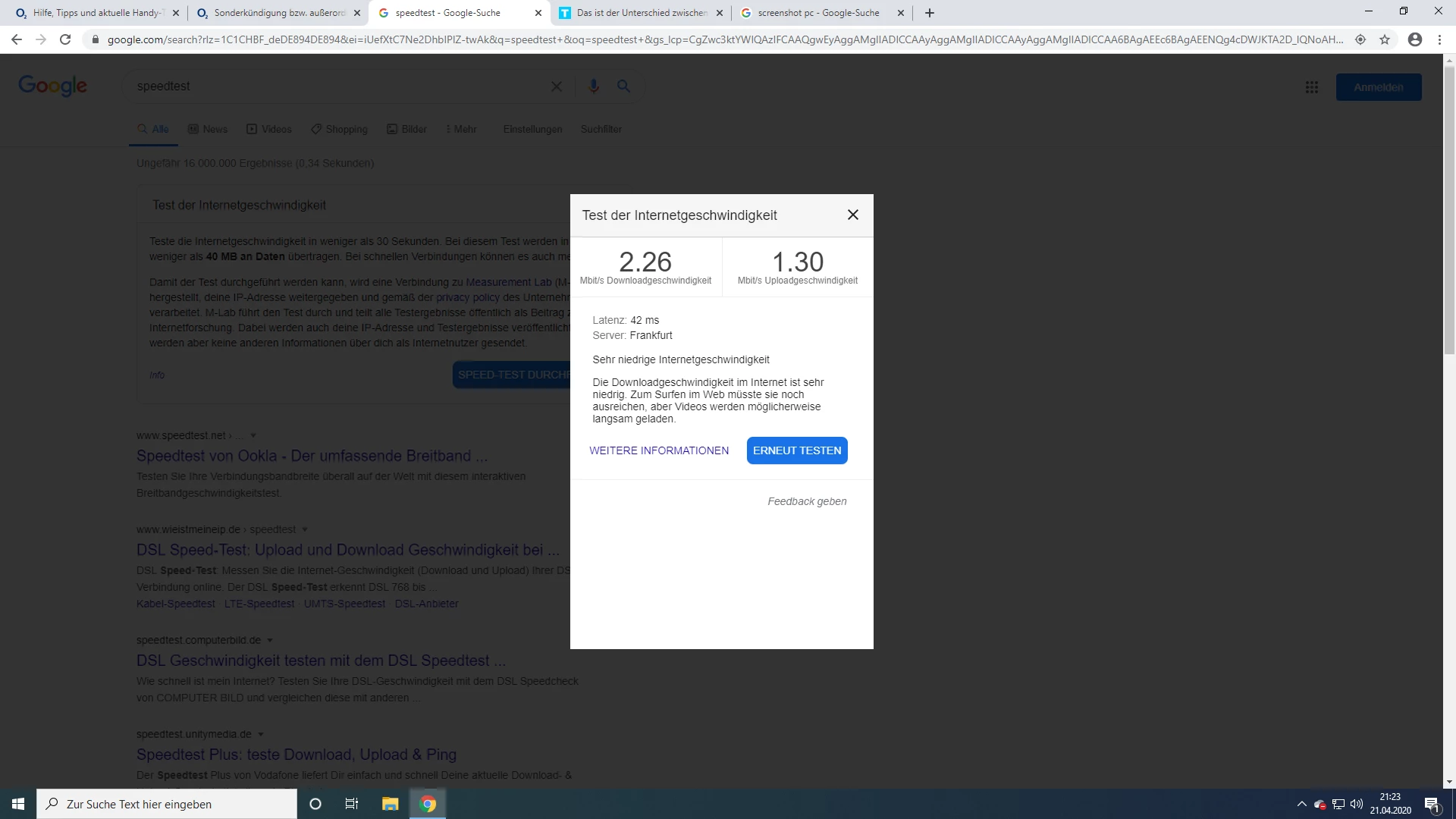Close the speed test result dialog
Viewport: 1456px width, 819px height.
(x=852, y=215)
